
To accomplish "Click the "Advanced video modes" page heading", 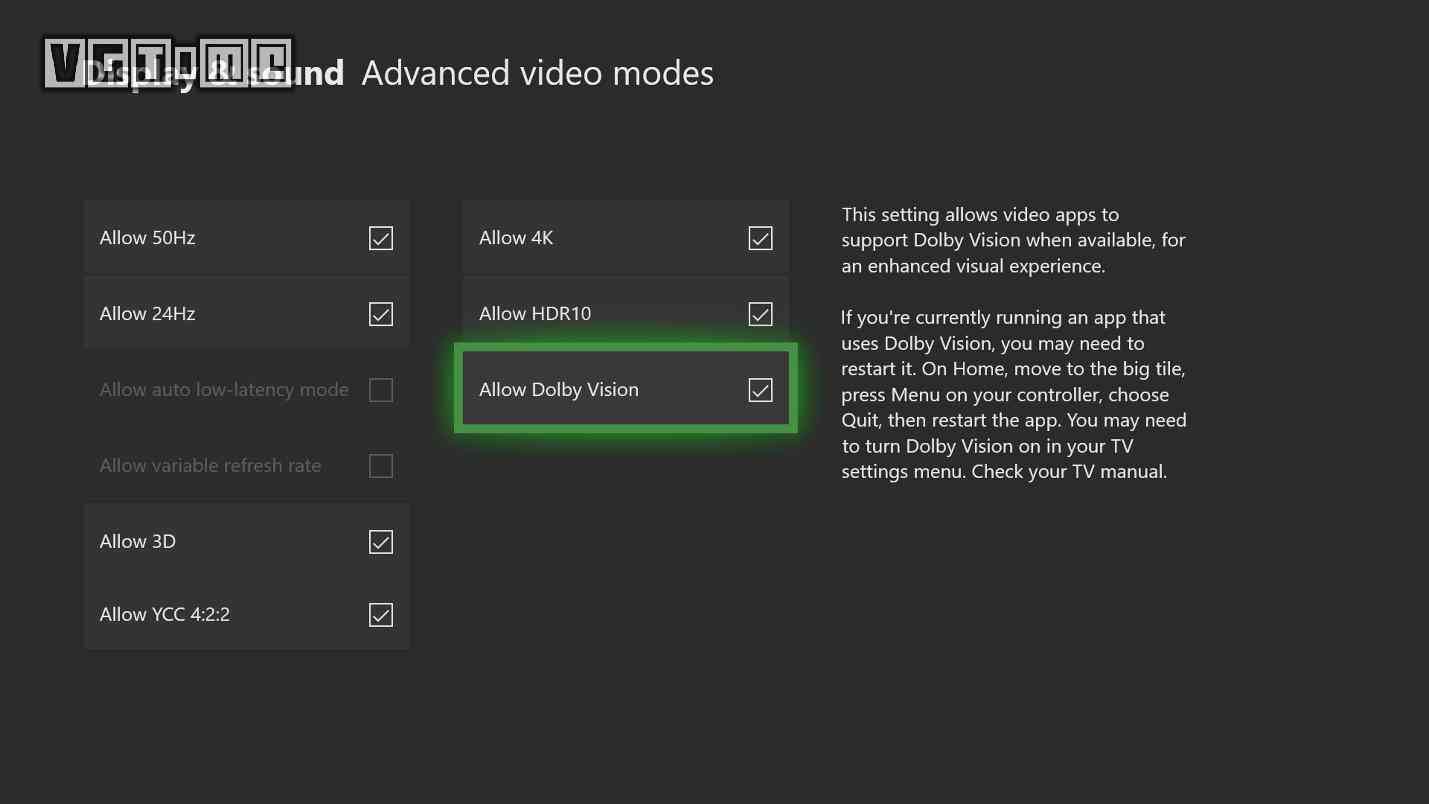I will coord(538,73).
